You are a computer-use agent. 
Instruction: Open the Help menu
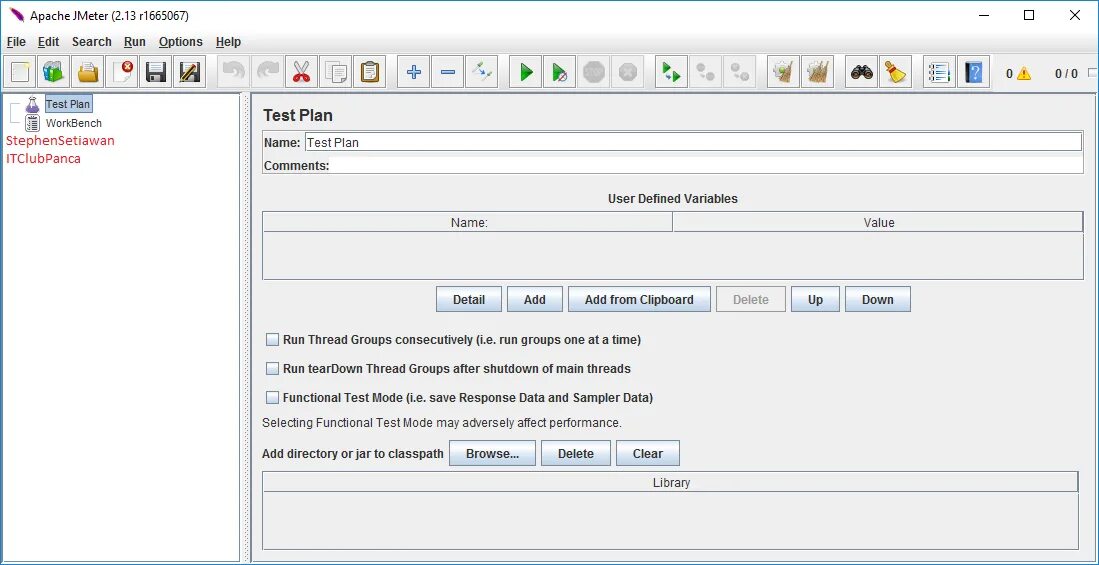click(228, 42)
